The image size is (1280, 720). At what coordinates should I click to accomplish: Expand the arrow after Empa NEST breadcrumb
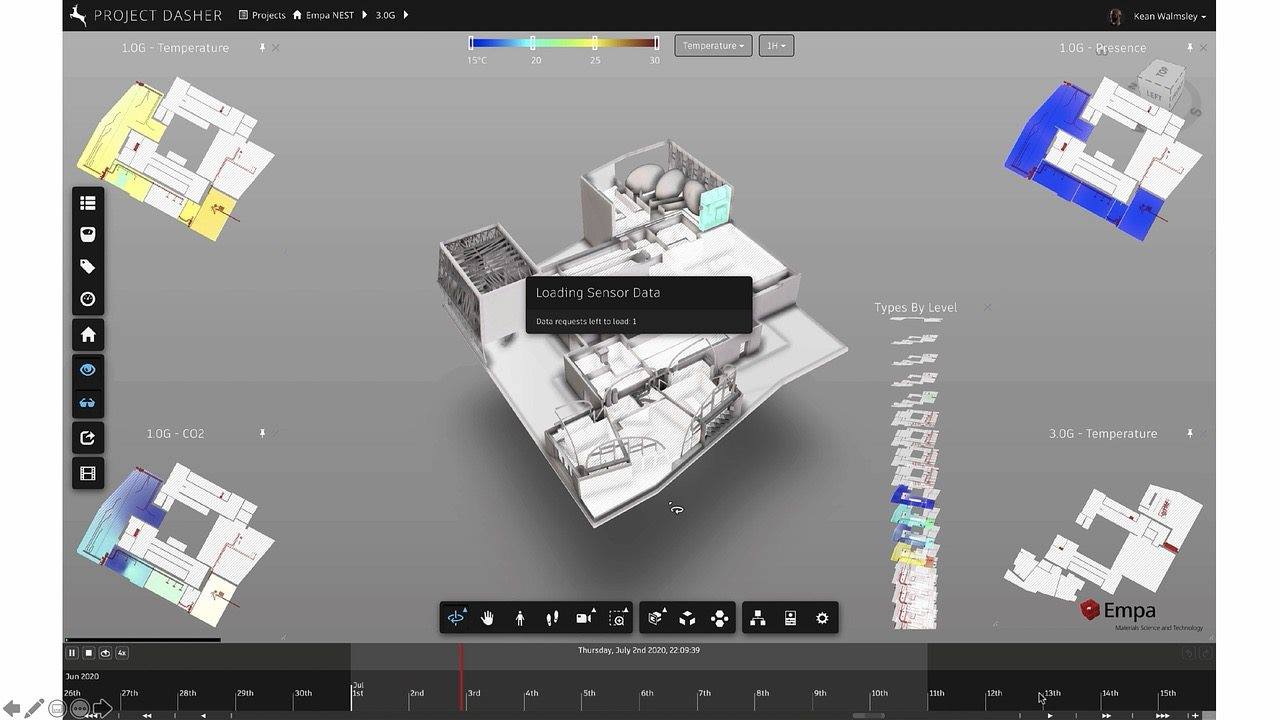(365, 15)
